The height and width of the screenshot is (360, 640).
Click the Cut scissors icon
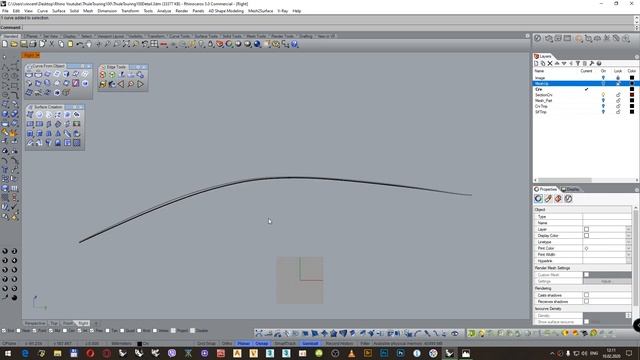click(52, 44)
